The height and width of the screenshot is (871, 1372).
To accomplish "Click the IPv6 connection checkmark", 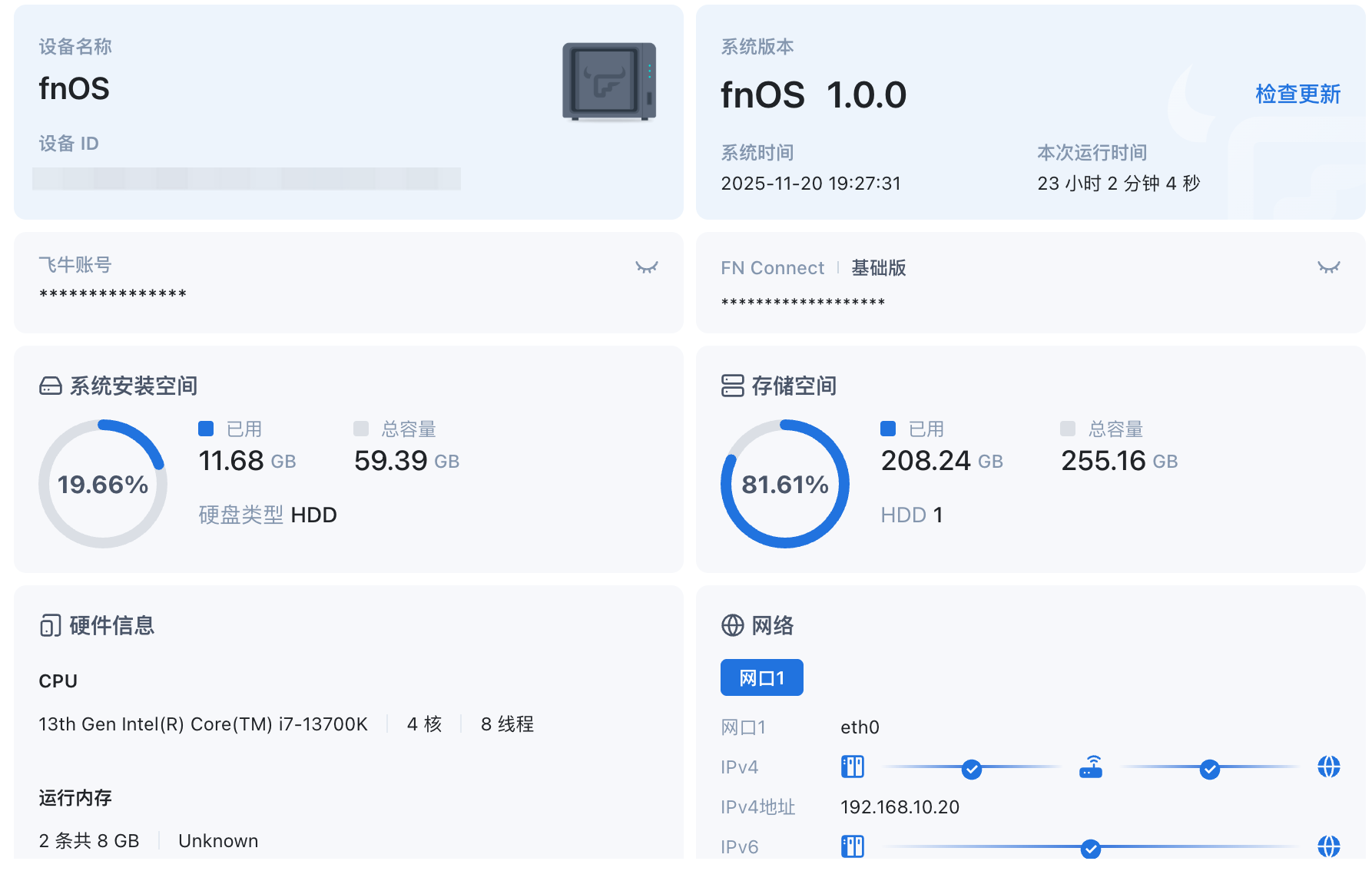I will pyautogui.click(x=1090, y=849).
